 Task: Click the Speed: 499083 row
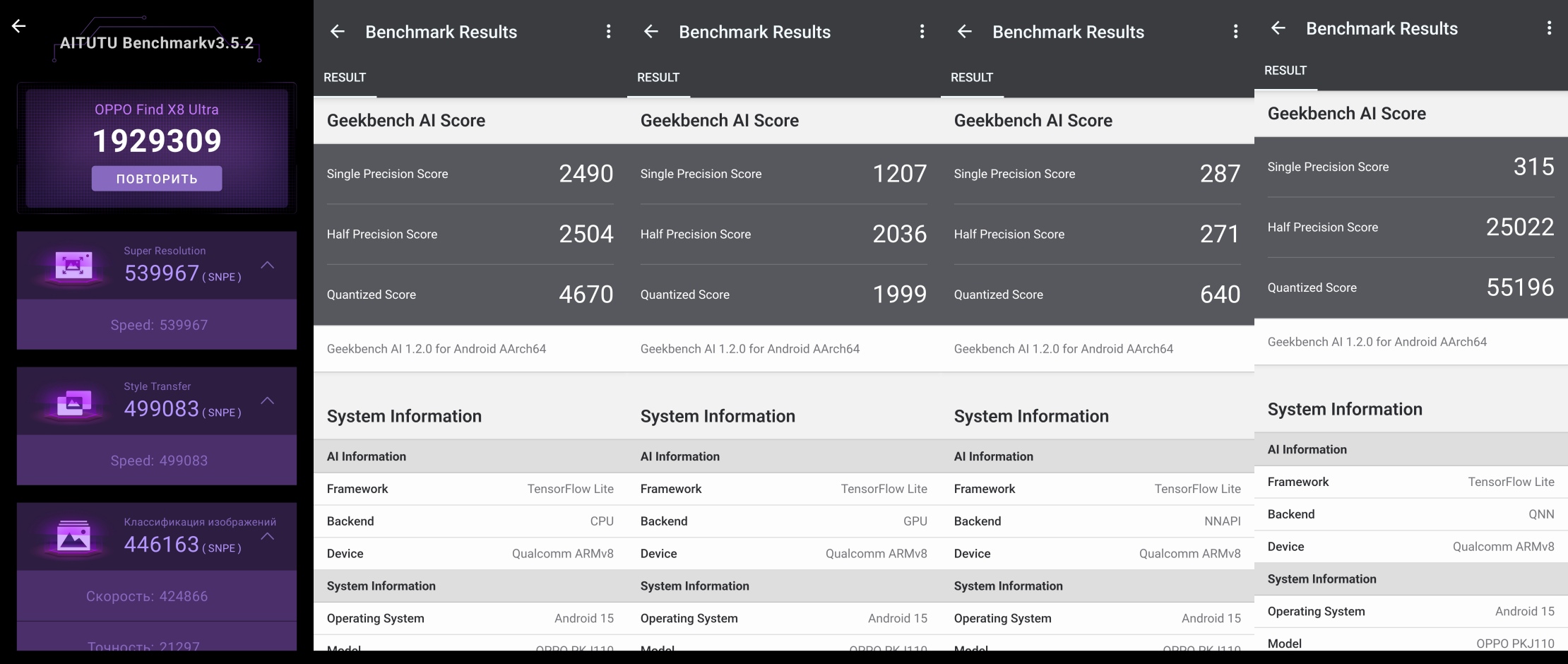tap(157, 461)
